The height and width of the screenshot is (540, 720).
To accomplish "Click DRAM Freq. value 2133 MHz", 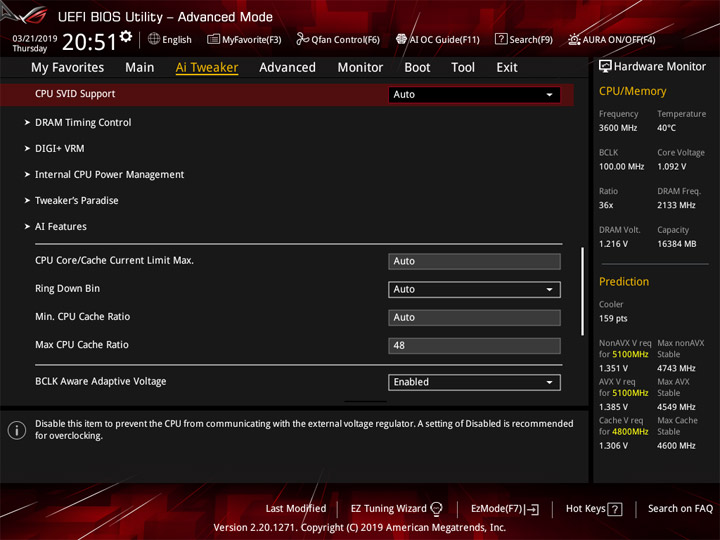I will pos(676,205).
